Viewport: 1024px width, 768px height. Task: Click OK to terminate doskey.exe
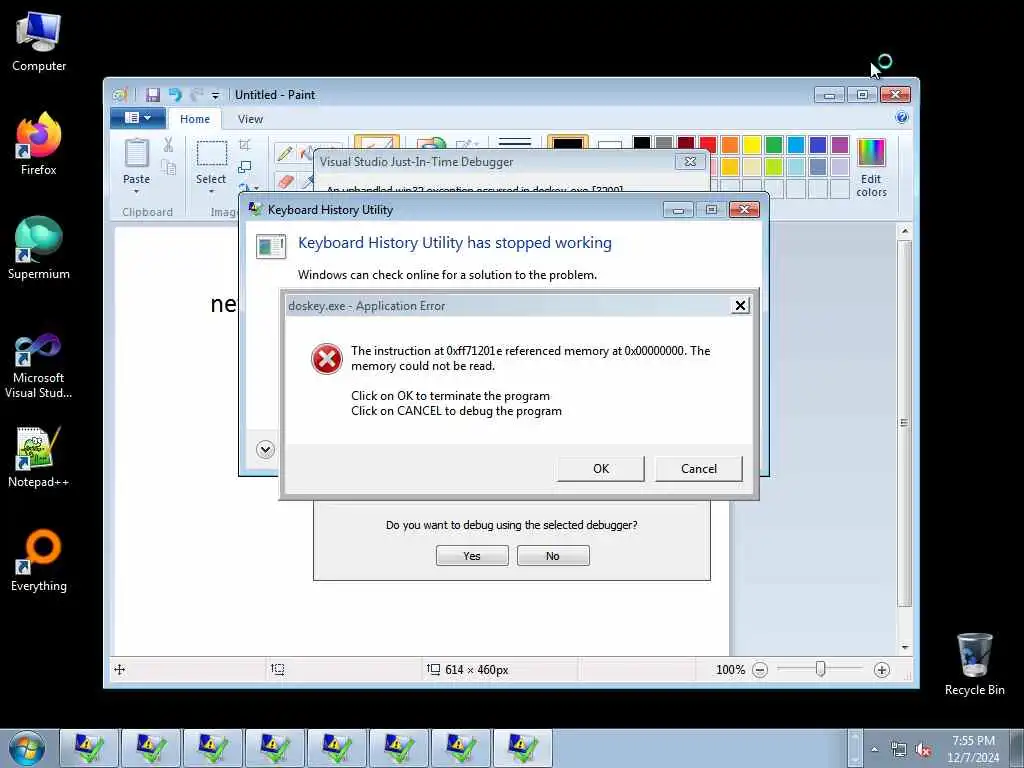[x=601, y=469]
